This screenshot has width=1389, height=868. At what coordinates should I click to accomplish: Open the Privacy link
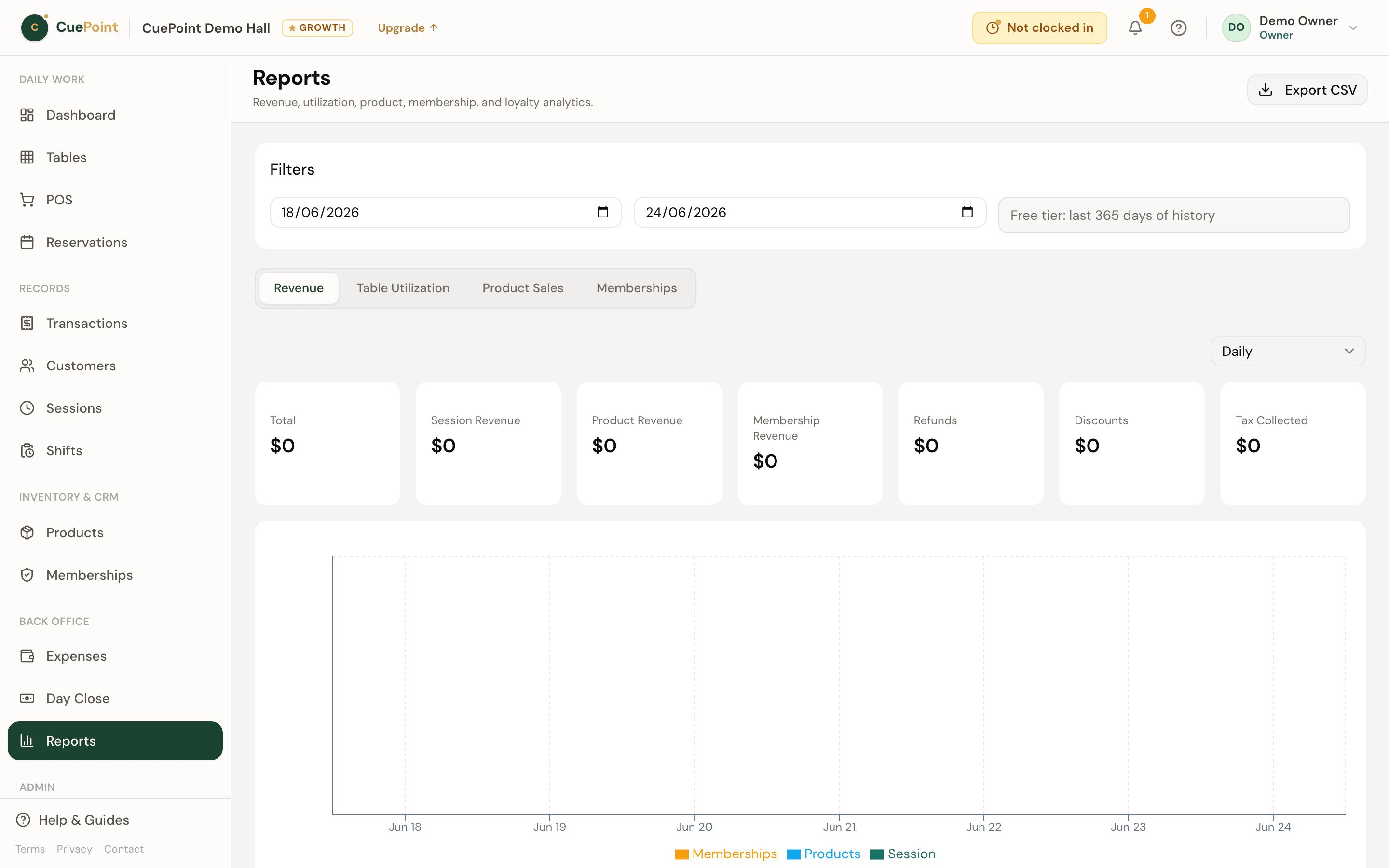click(74, 849)
